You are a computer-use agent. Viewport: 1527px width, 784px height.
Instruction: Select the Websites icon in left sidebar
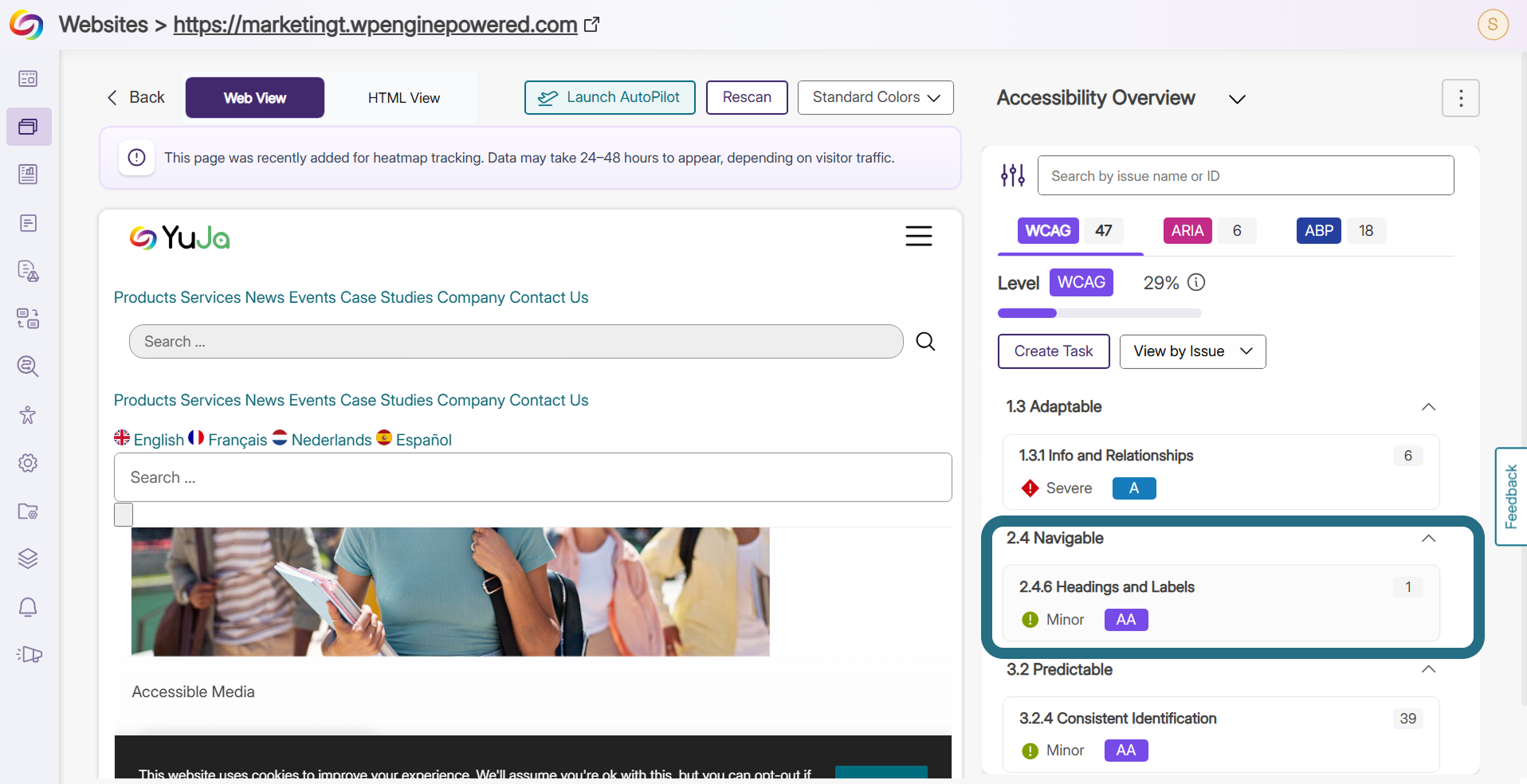(28, 127)
